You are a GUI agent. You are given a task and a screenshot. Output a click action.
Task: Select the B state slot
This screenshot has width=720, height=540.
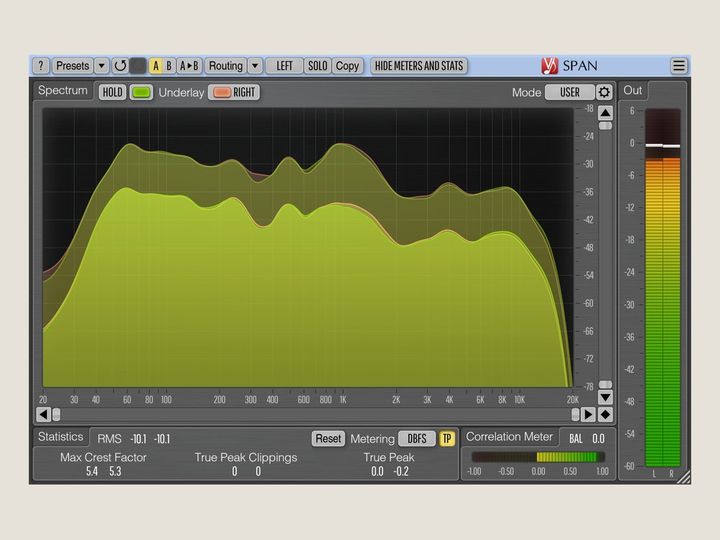[169, 66]
